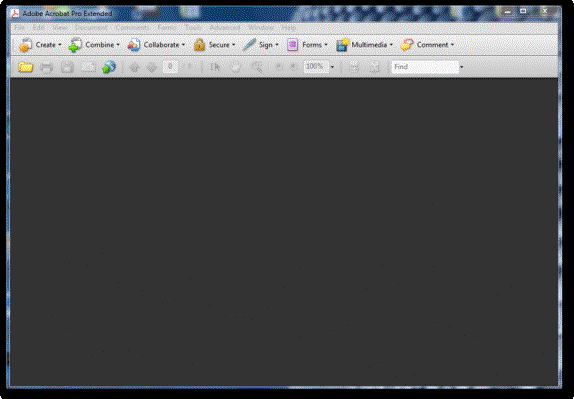The width and height of the screenshot is (574, 399).
Task: Click the Marquee Zoom magnifier tool
Action: coord(257,67)
